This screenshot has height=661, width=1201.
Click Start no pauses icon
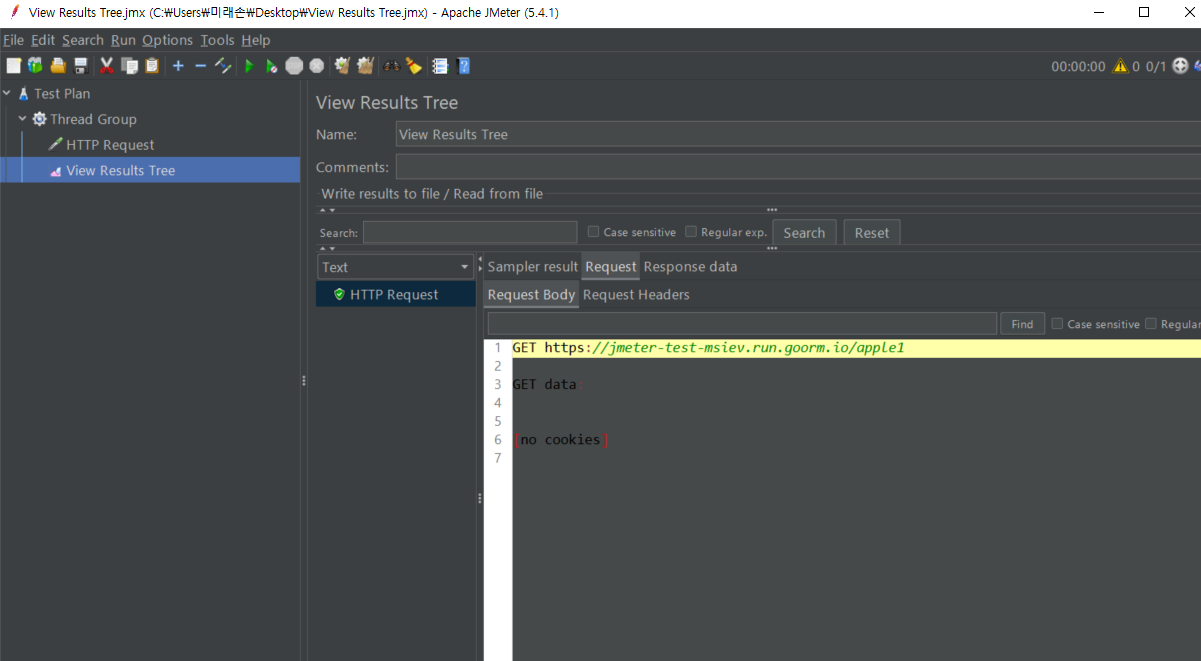tap(271, 66)
